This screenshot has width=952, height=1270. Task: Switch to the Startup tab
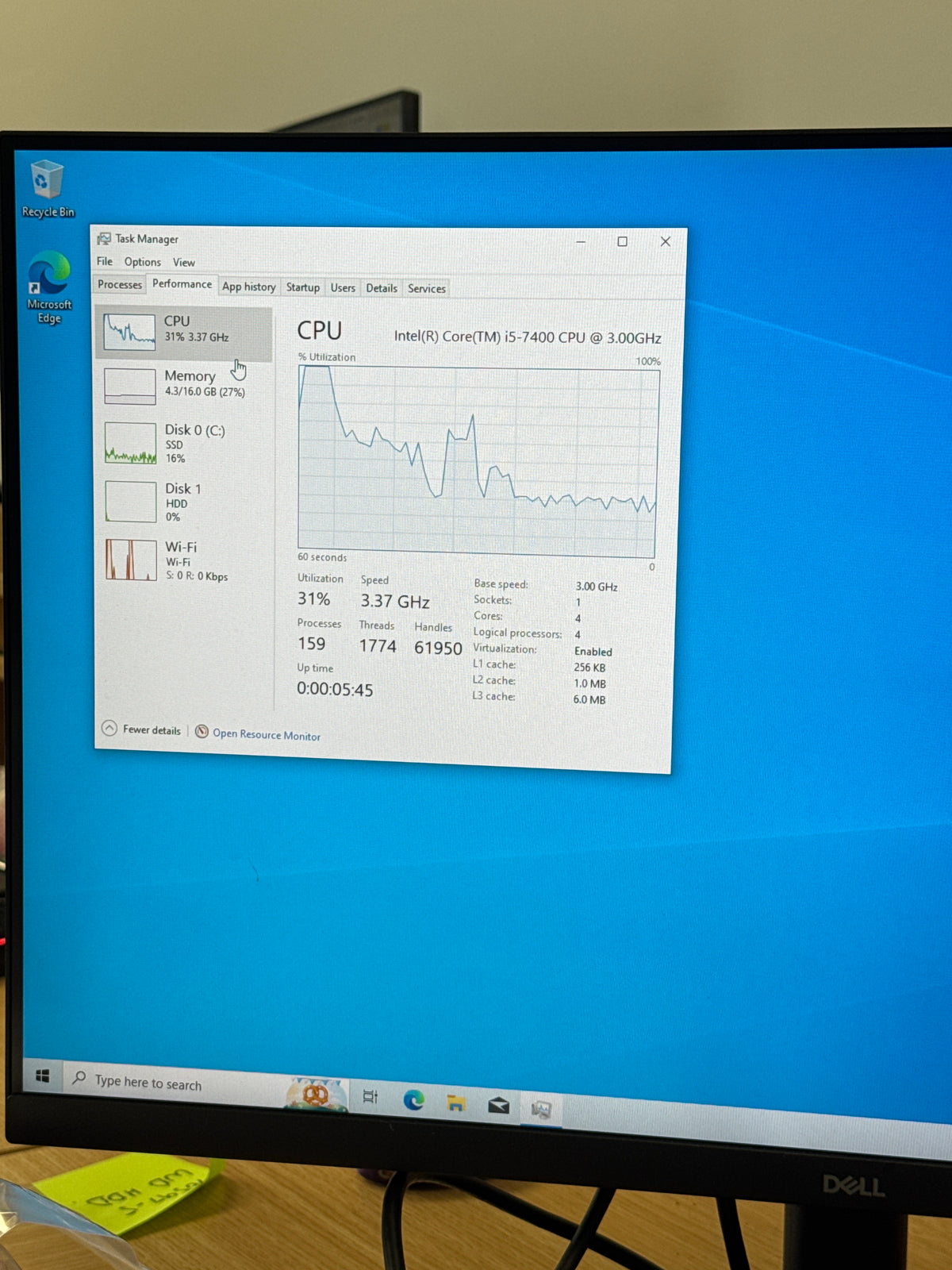click(x=303, y=287)
